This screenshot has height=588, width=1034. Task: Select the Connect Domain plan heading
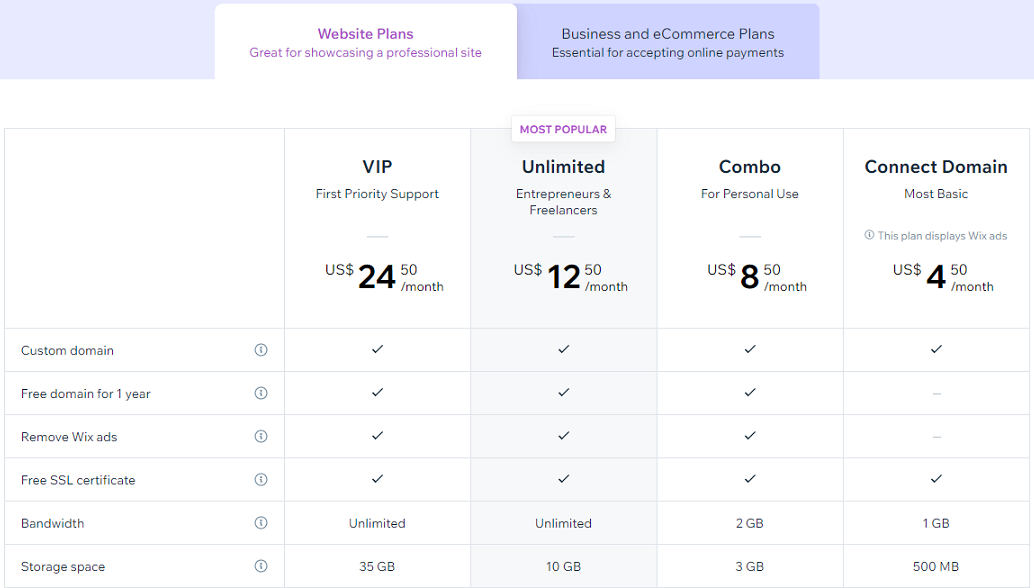click(936, 167)
